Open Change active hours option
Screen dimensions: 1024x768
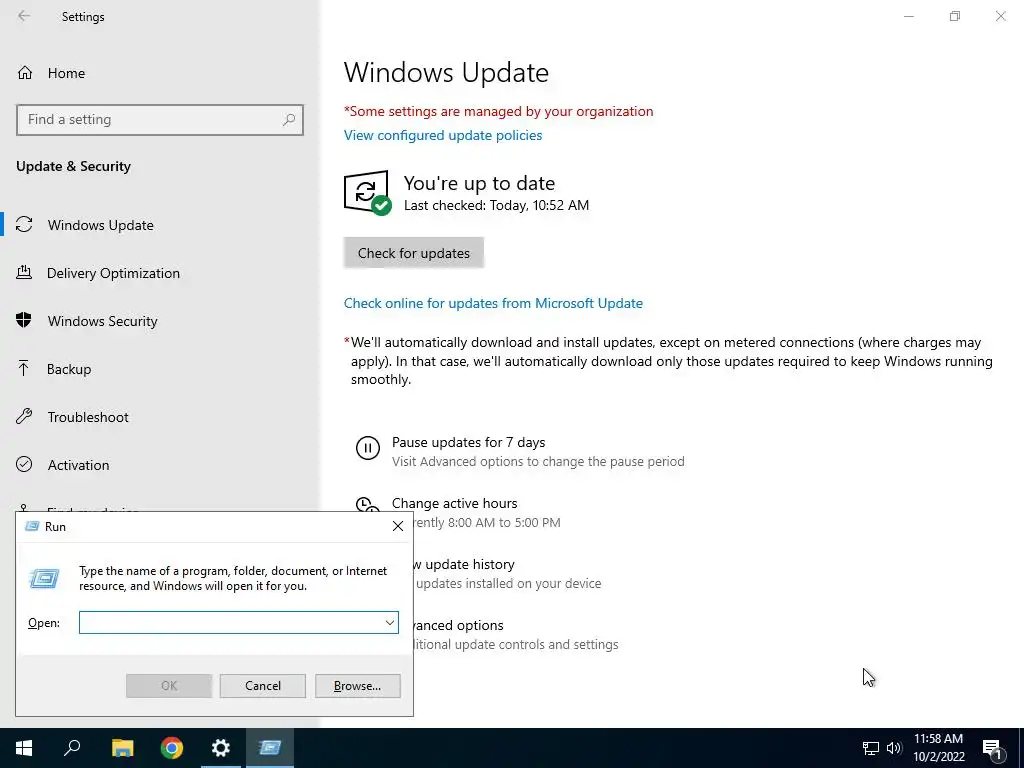(x=455, y=504)
